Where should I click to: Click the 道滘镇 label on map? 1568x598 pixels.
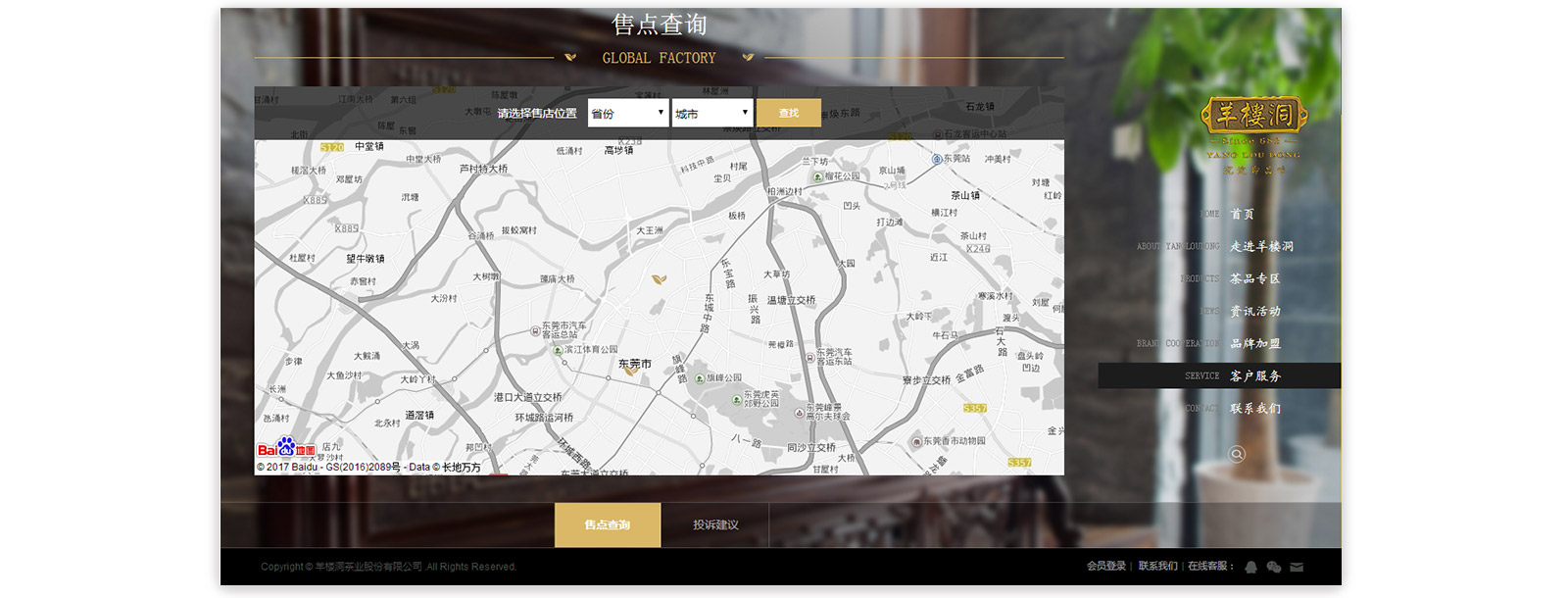pyautogui.click(x=419, y=416)
